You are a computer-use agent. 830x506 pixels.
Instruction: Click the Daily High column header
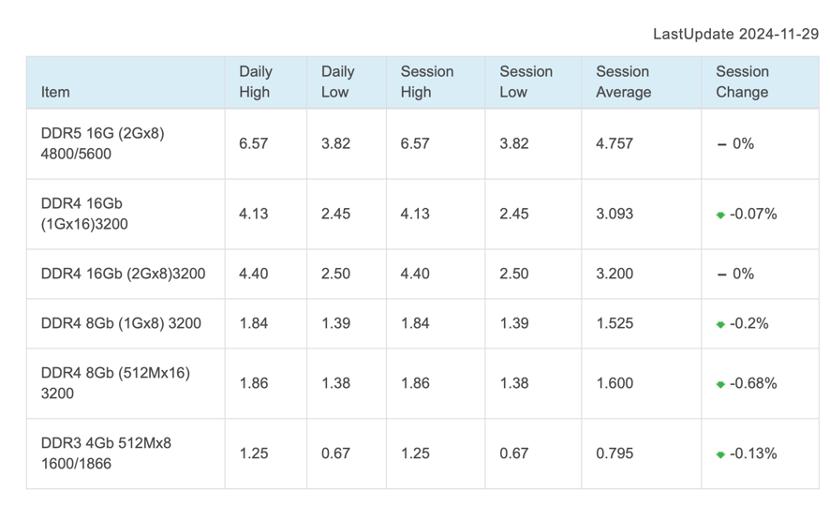(255, 82)
